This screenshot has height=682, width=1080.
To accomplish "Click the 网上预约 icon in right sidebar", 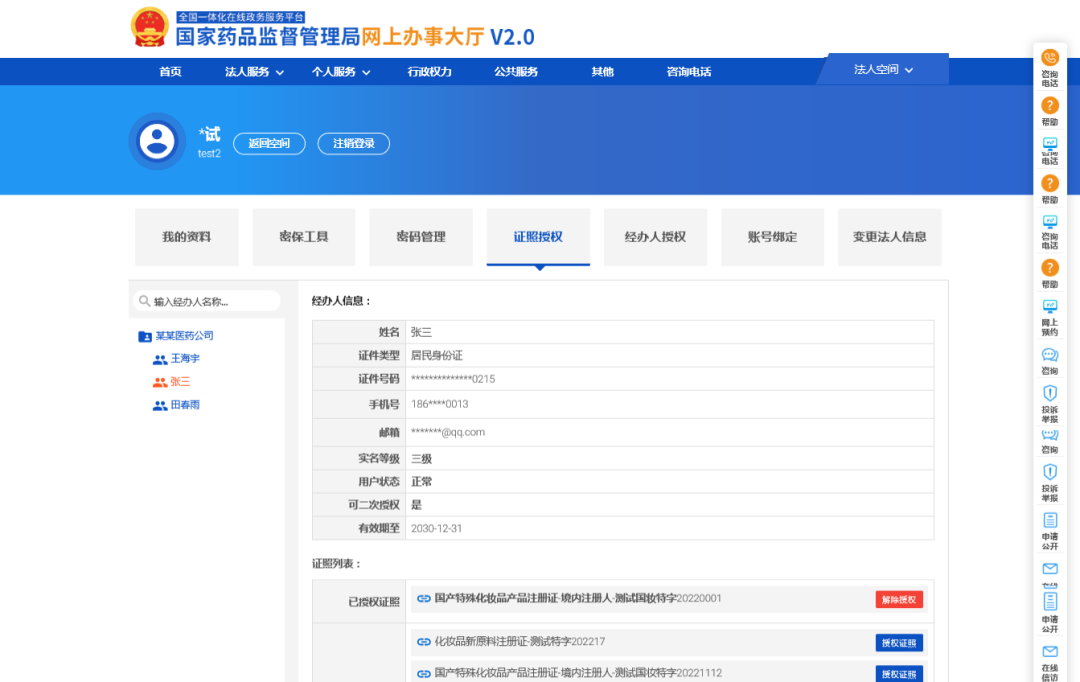I will pyautogui.click(x=1049, y=307).
